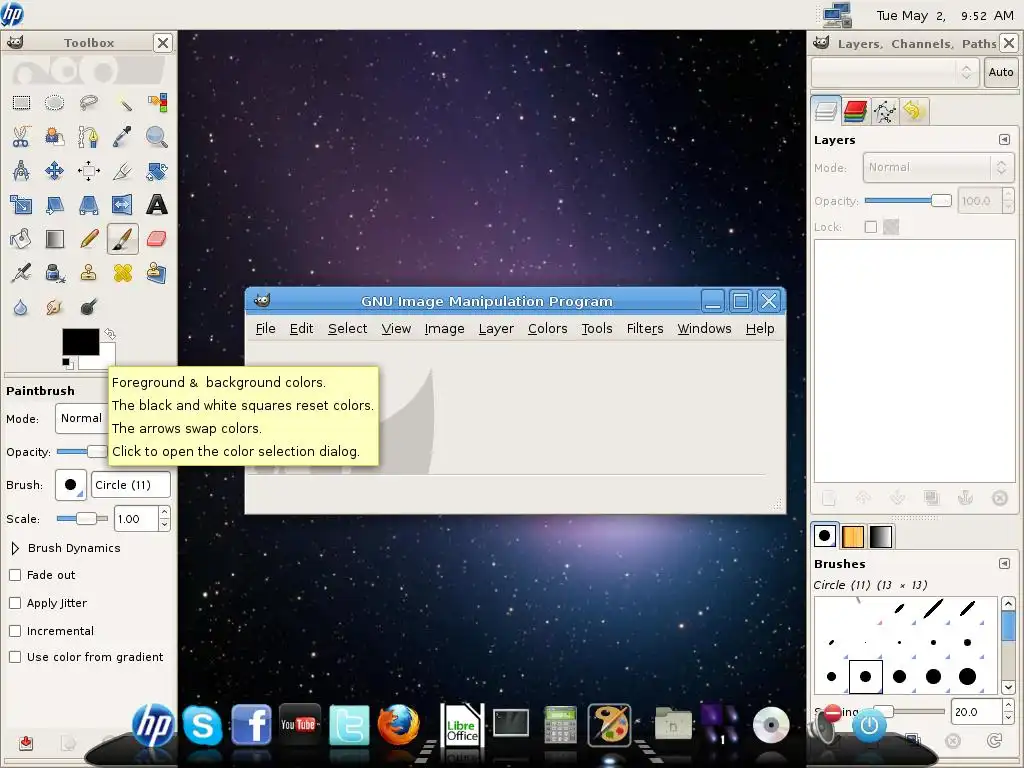
Task: Enable the Apply Jitter checkbox
Action: tap(15, 603)
